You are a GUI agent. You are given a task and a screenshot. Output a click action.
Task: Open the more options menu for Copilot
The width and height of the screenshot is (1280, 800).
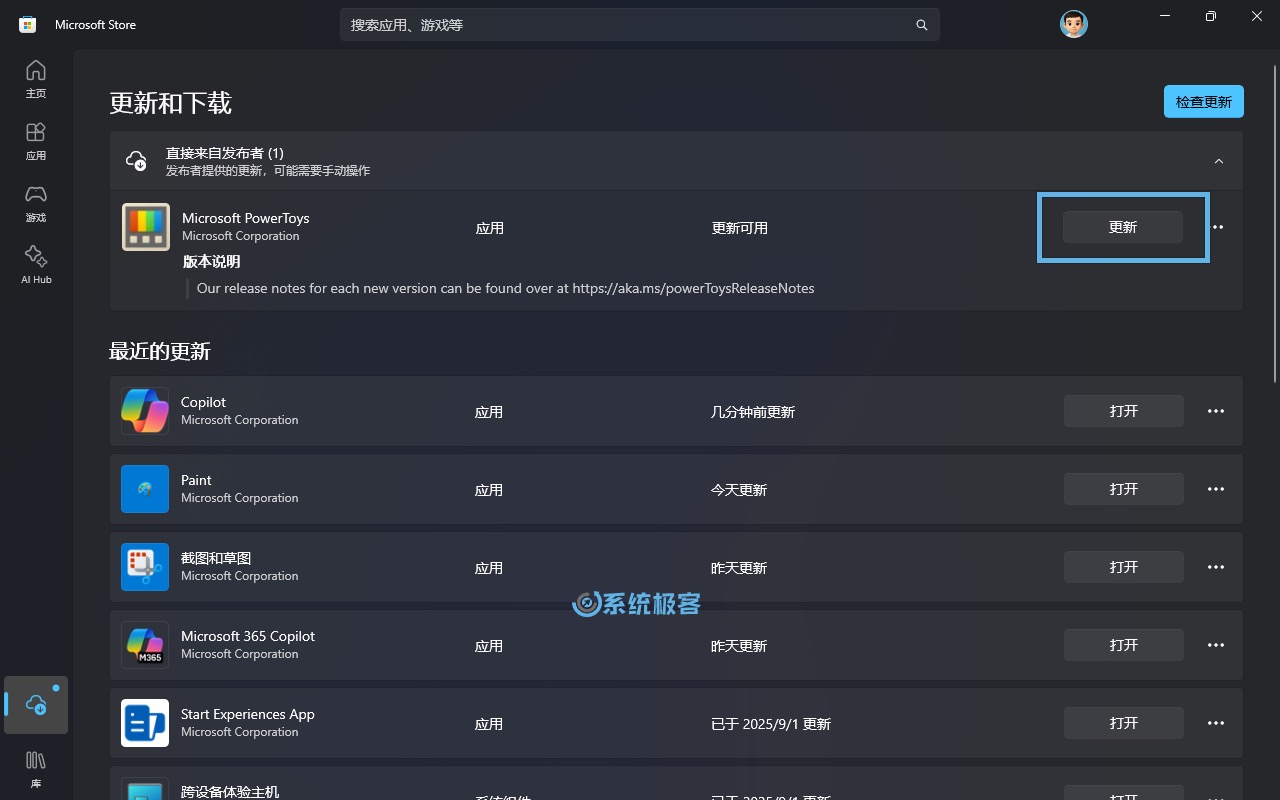click(1216, 411)
